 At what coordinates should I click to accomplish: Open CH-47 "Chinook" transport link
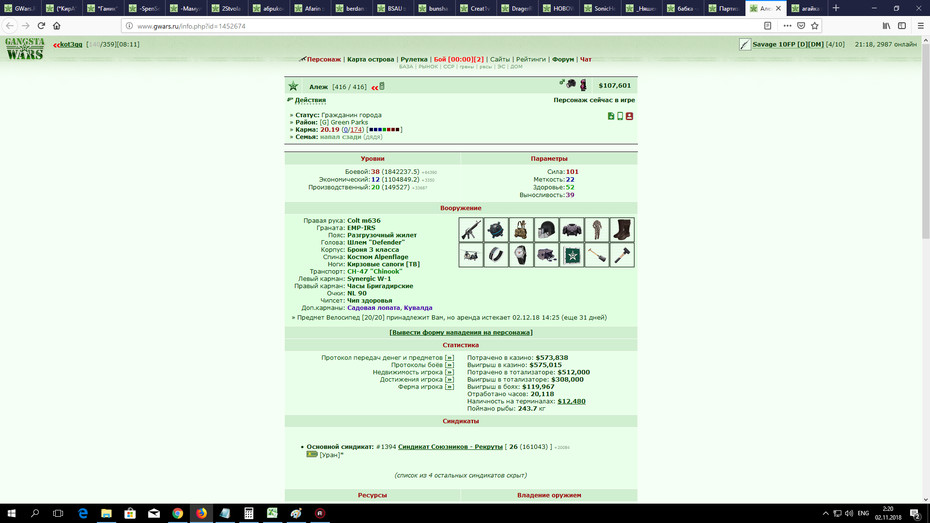(374, 272)
